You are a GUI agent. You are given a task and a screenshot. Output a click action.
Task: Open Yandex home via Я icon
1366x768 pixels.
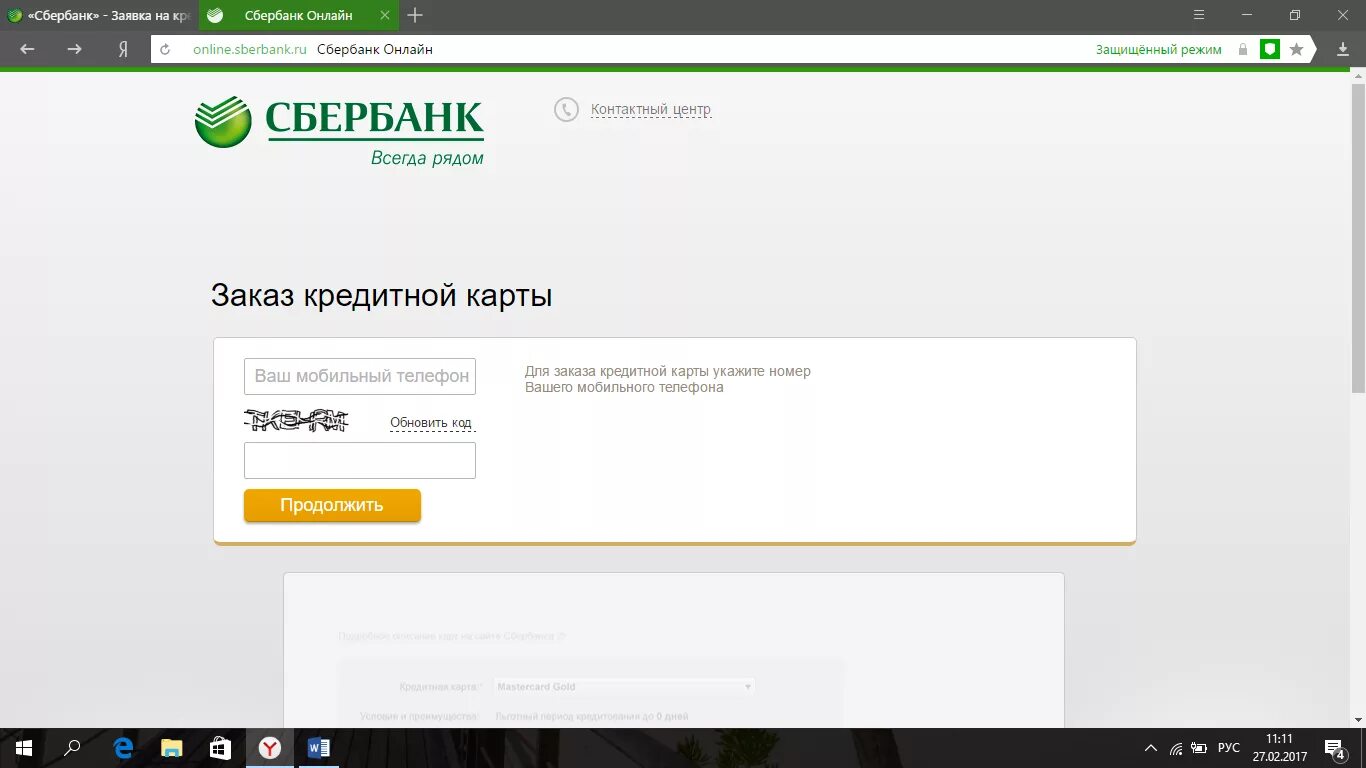123,49
